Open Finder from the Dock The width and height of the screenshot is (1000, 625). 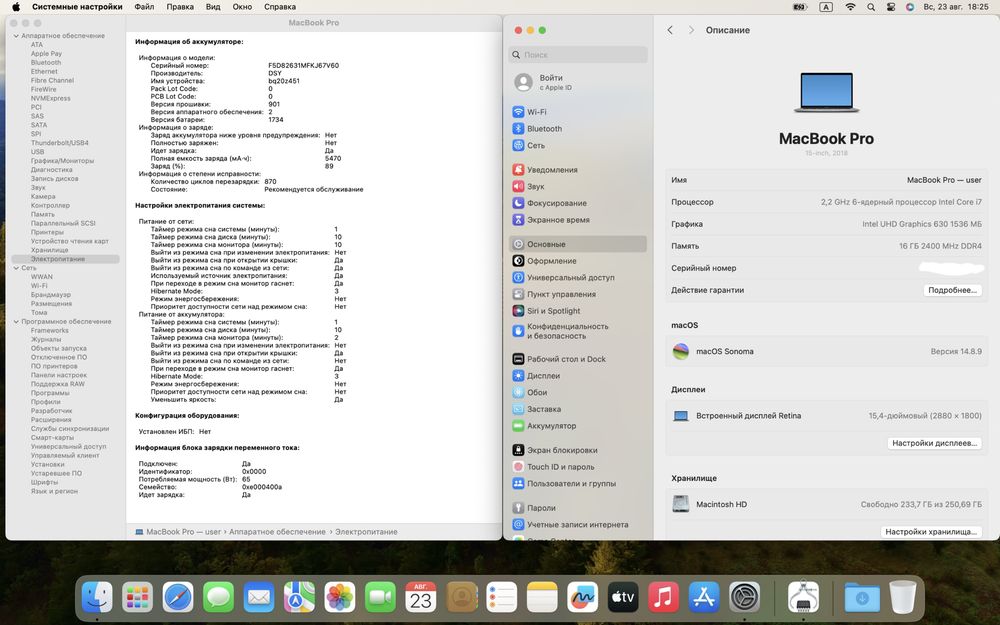coord(97,598)
